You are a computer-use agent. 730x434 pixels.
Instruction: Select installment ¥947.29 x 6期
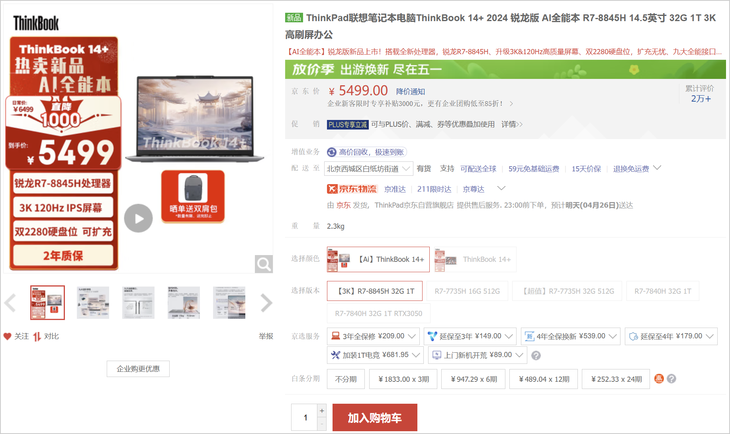pos(474,379)
